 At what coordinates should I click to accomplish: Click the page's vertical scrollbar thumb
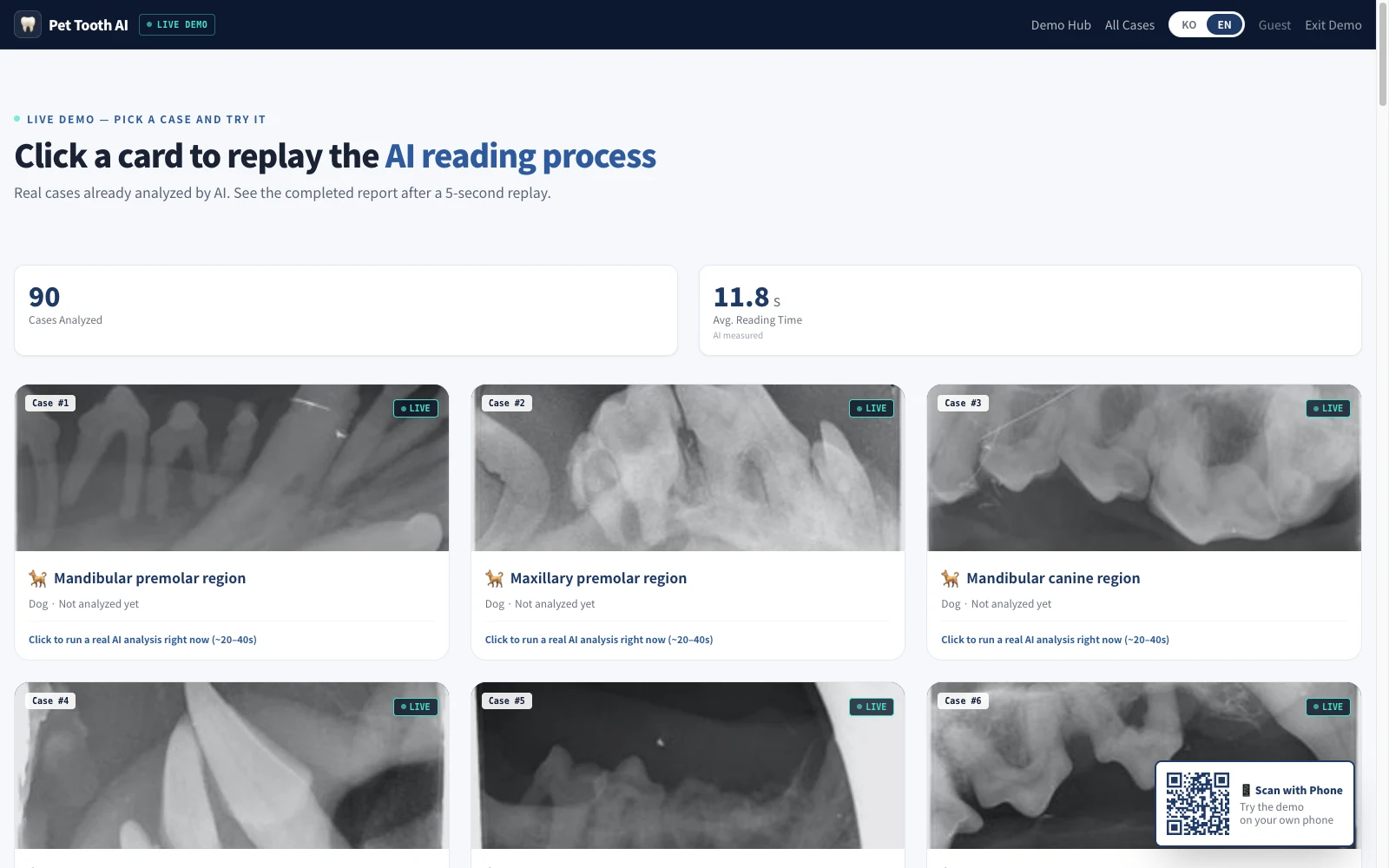(x=1383, y=55)
